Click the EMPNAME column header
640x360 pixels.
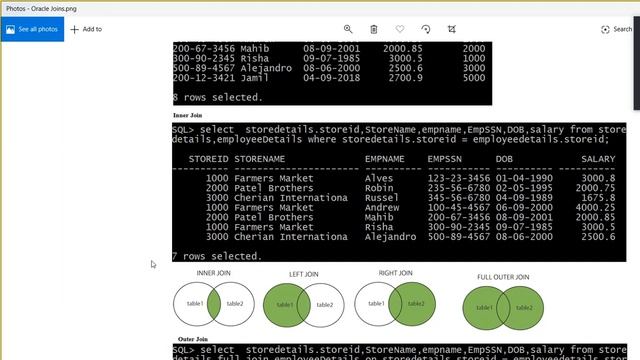click(384, 159)
